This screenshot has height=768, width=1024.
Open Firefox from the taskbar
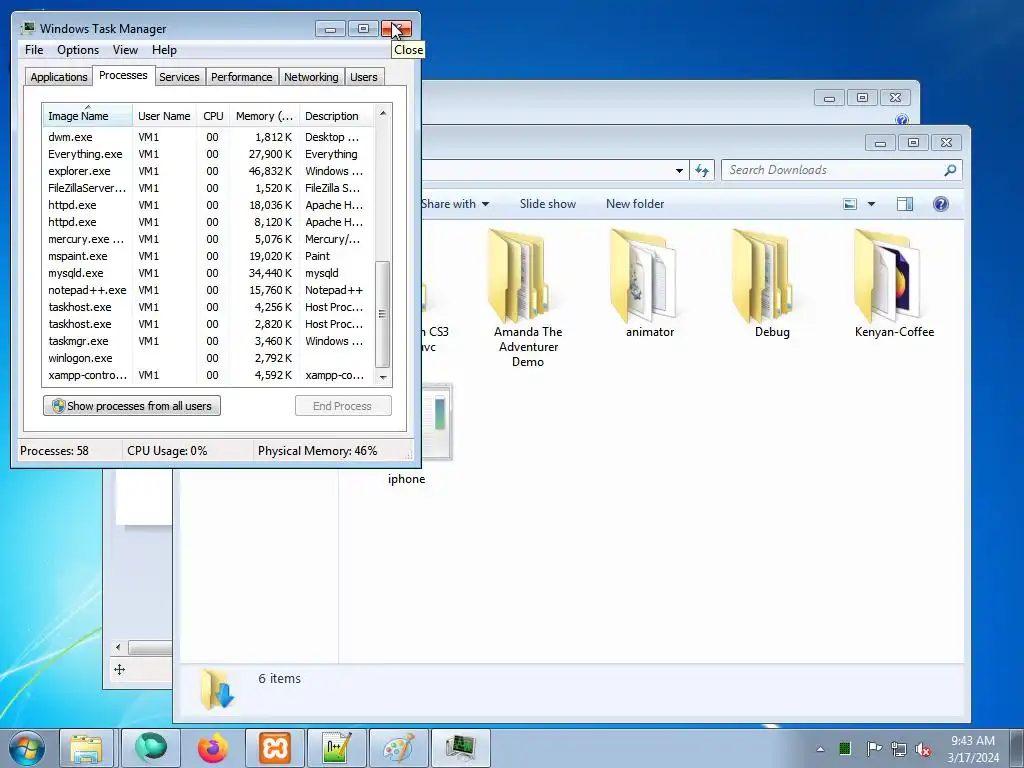click(213, 748)
